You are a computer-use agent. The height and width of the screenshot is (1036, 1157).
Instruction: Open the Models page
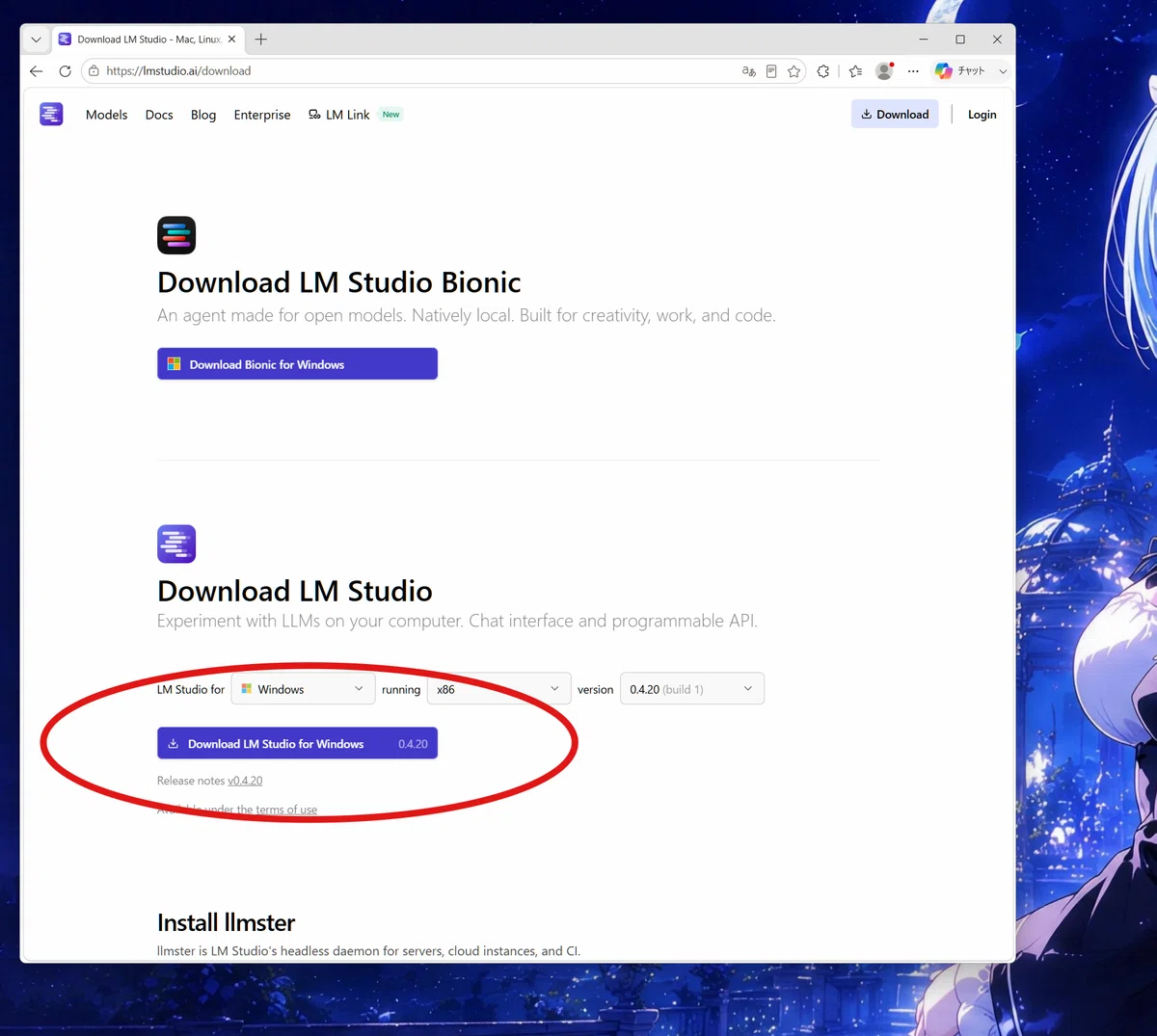coord(106,115)
